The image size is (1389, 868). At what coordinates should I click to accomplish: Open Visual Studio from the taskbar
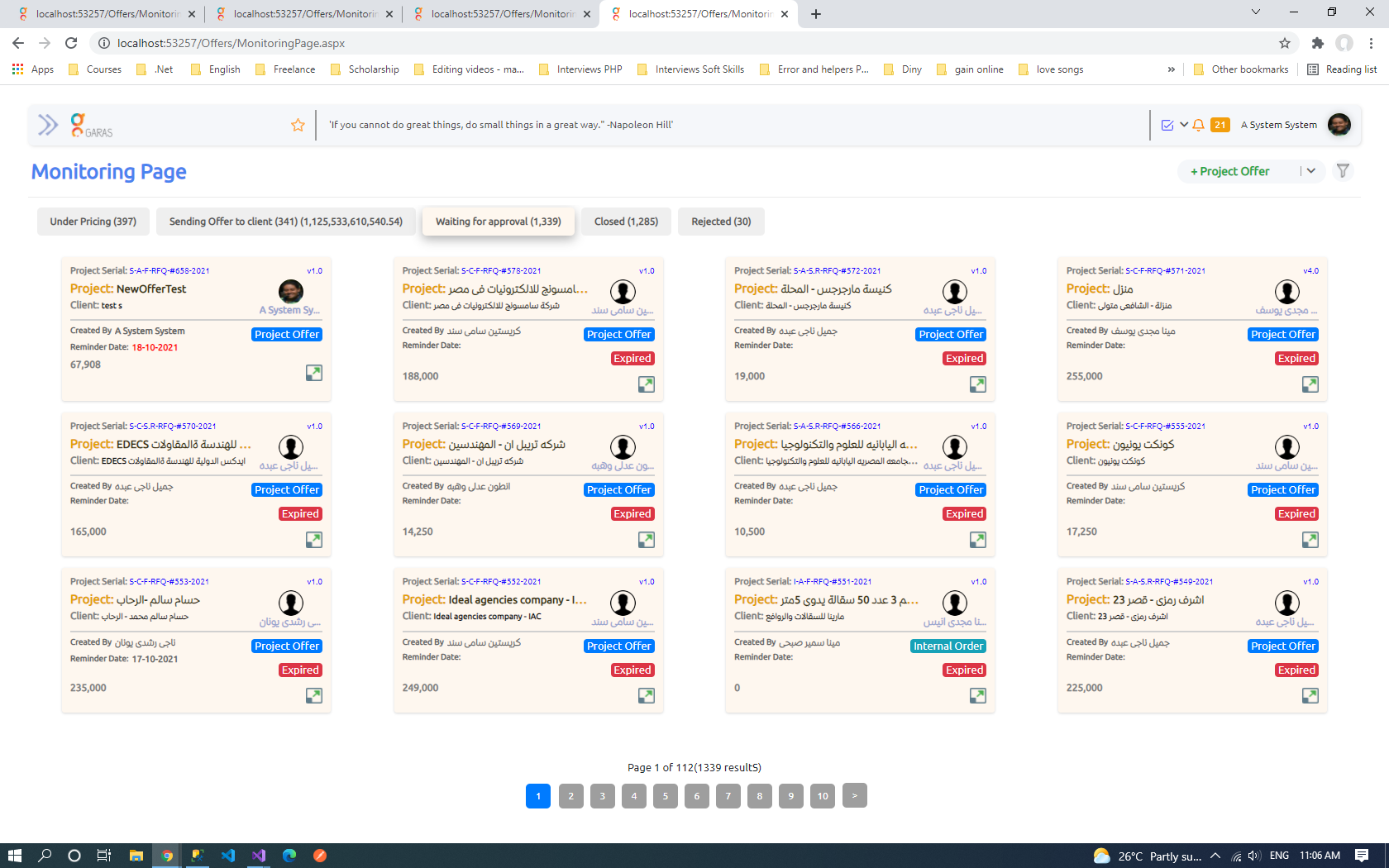click(259, 856)
